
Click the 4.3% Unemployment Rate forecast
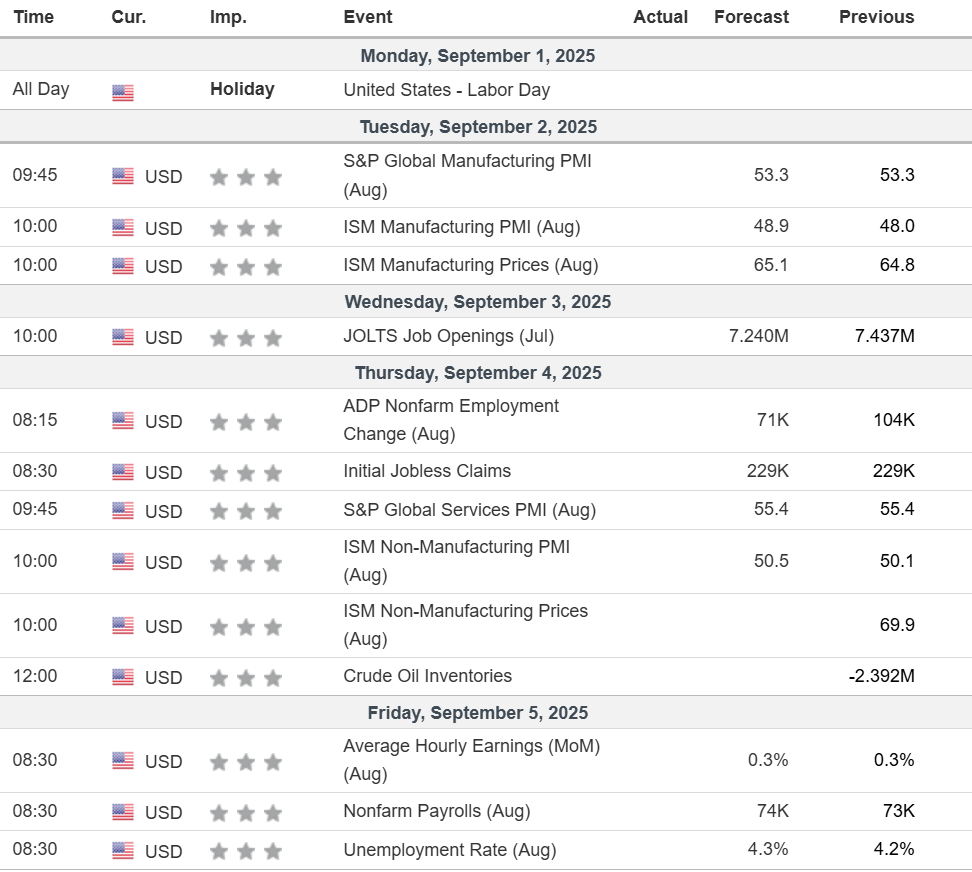768,849
